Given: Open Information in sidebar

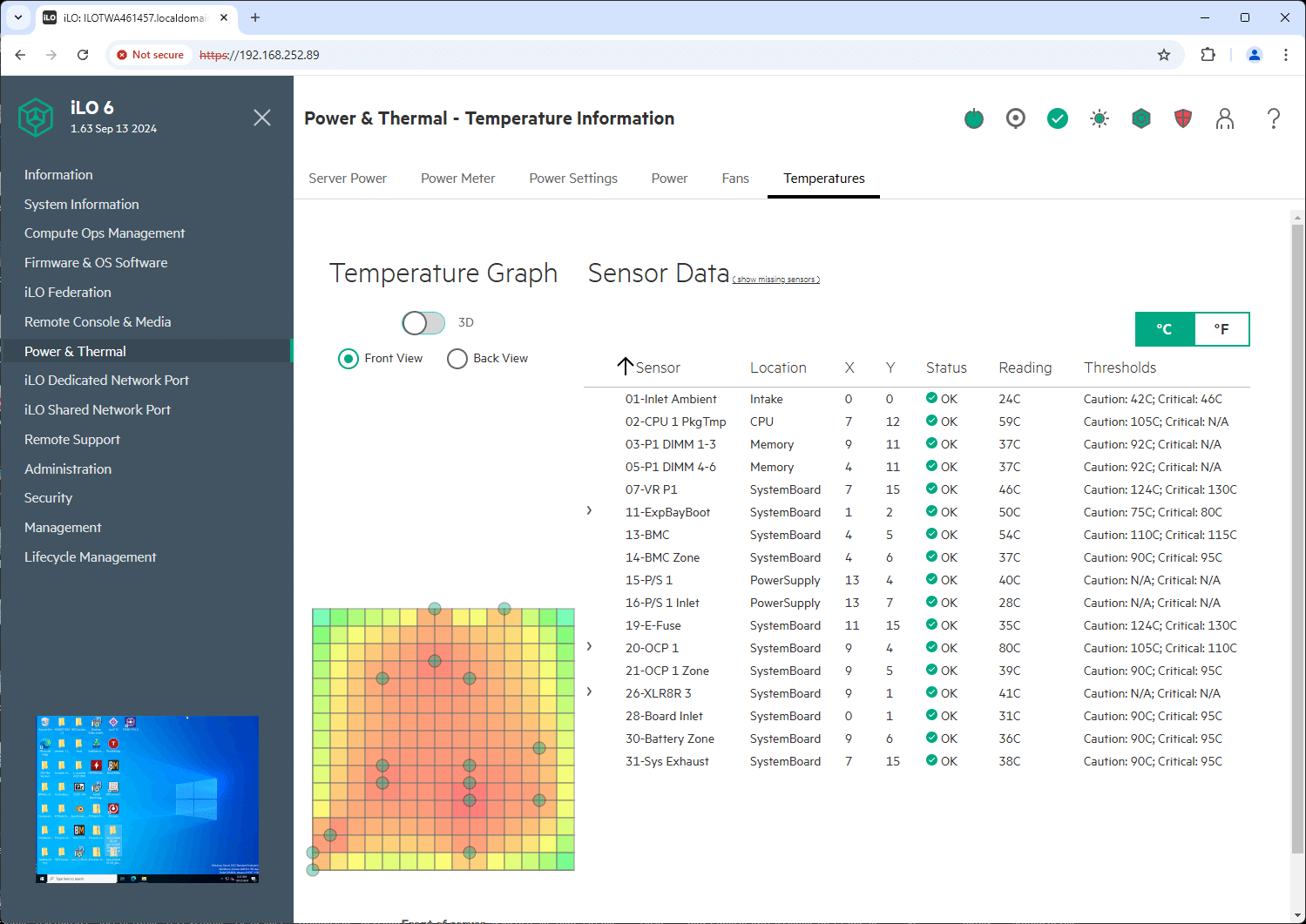Looking at the screenshot, I should [x=58, y=175].
